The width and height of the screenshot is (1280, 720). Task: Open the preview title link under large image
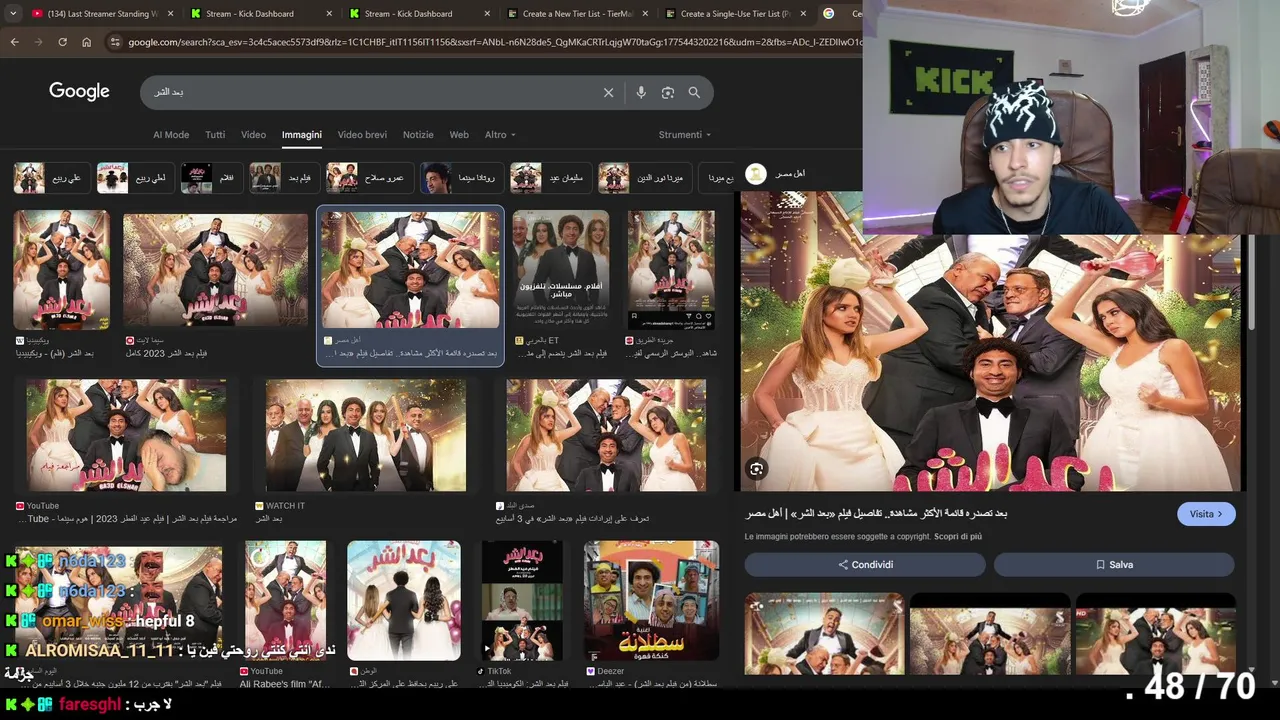tap(876, 514)
